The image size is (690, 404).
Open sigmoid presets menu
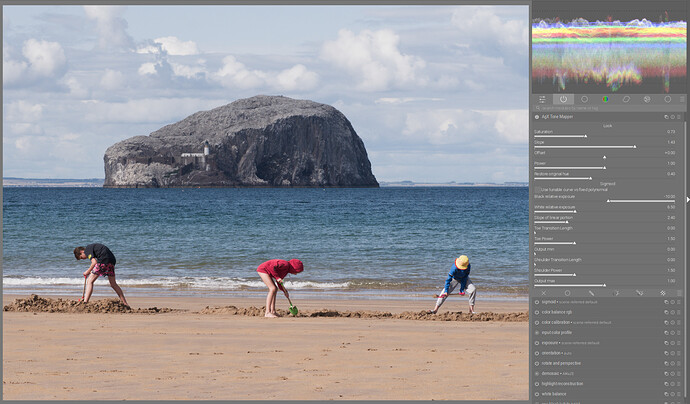click(679, 302)
